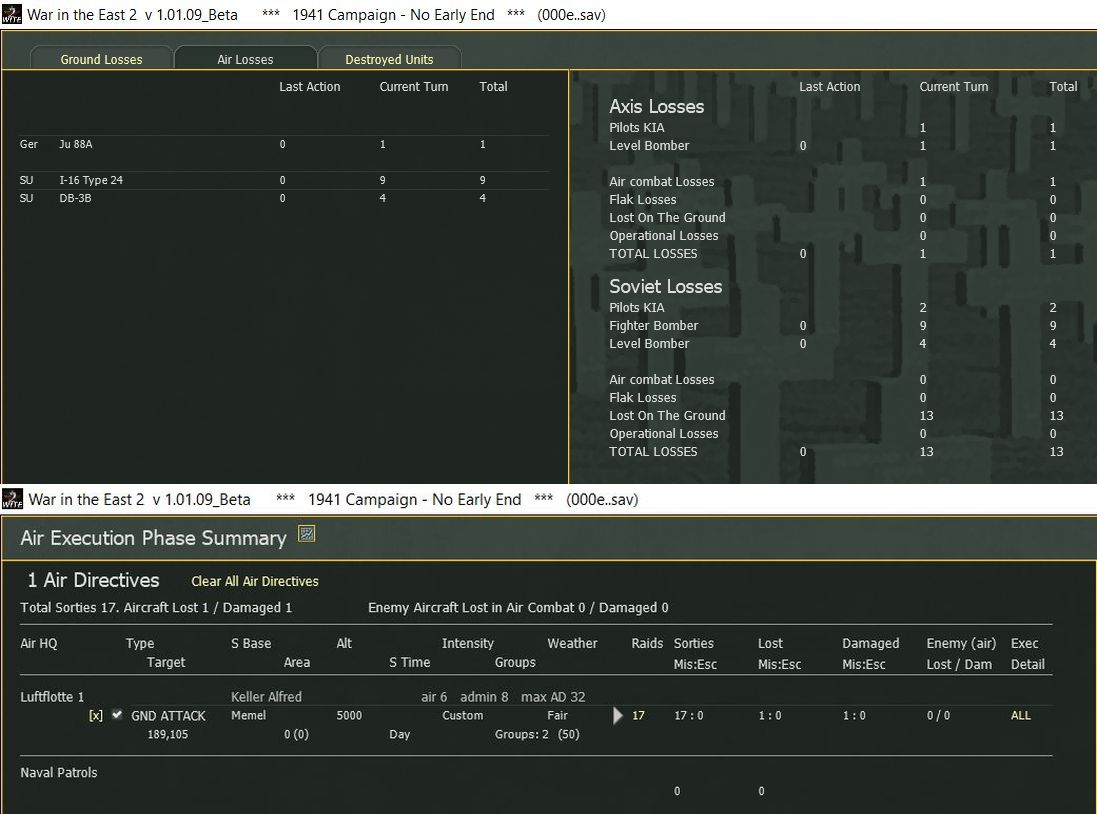The image size is (1097, 814).
Task: Select the DB-3B losses row
Action: pos(284,198)
